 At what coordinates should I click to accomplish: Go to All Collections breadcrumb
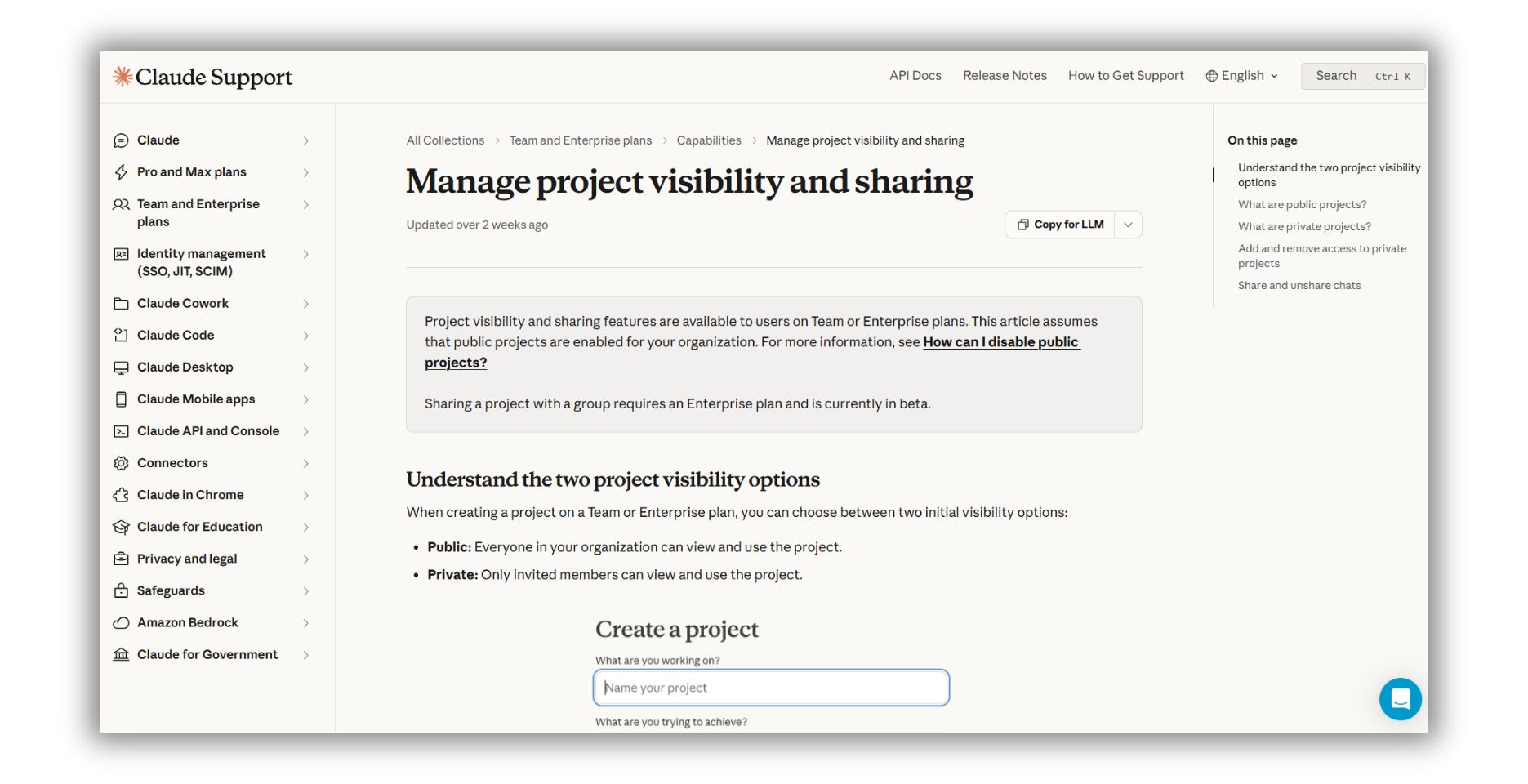click(x=445, y=140)
